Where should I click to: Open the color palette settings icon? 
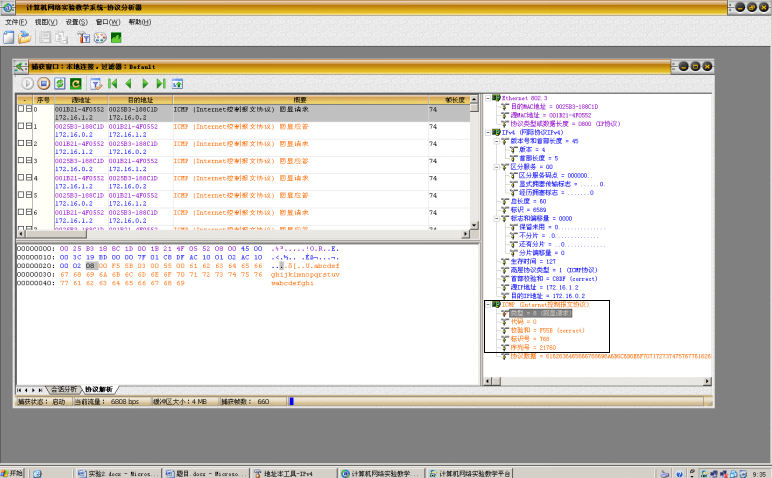pyautogui.click(x=100, y=37)
